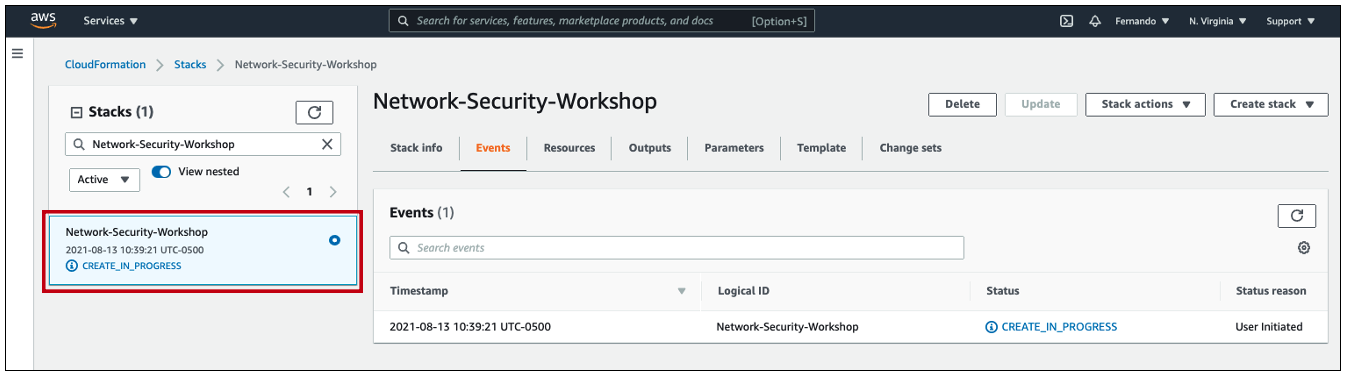
Task: Click the stacks filter input
Action: tap(203, 144)
